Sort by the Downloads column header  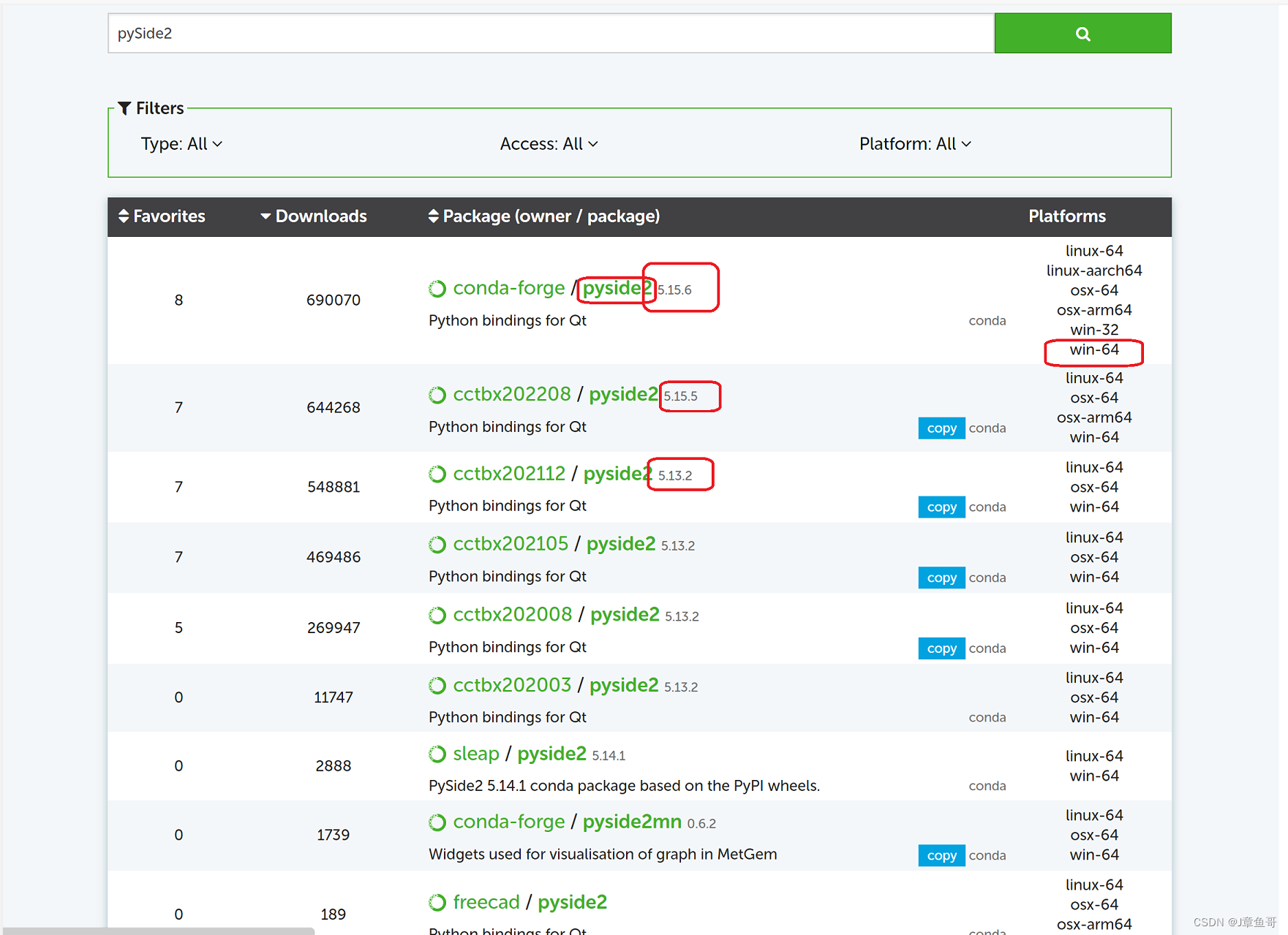[314, 216]
